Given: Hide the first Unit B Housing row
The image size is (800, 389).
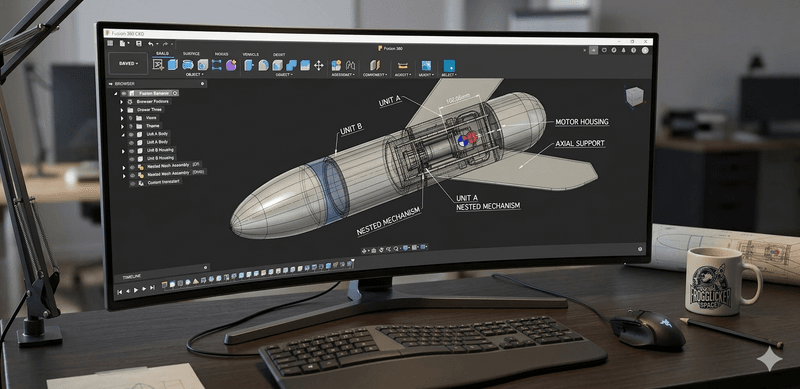Looking at the screenshot, I should tap(132, 151).
